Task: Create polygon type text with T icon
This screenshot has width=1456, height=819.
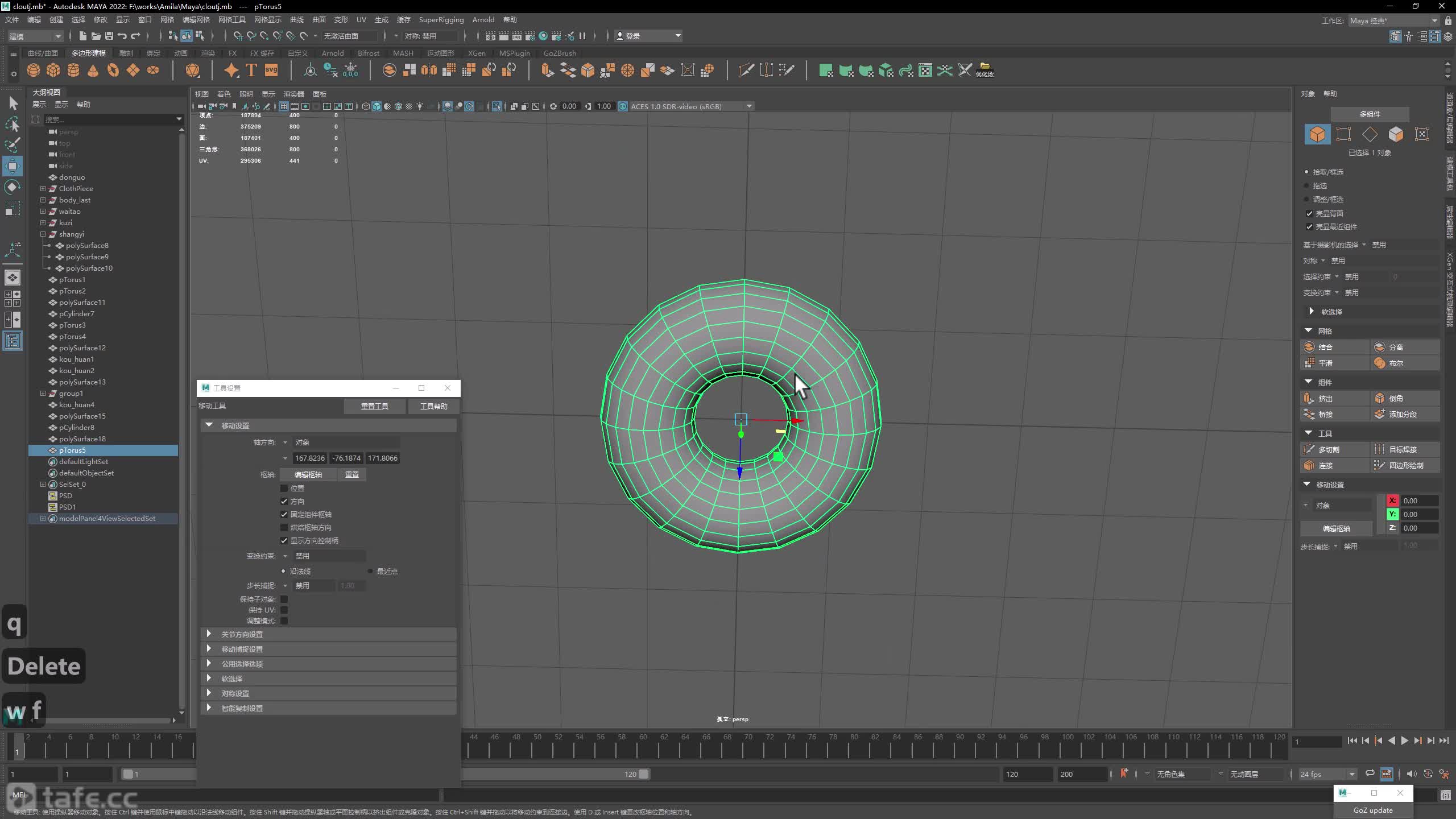Action: pos(251,70)
